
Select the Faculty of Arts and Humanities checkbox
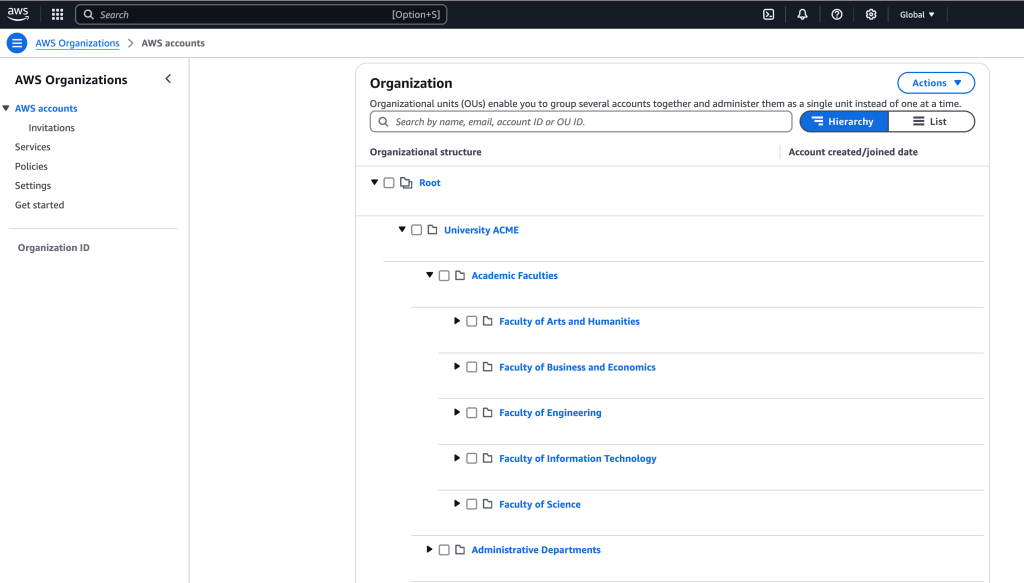[472, 321]
